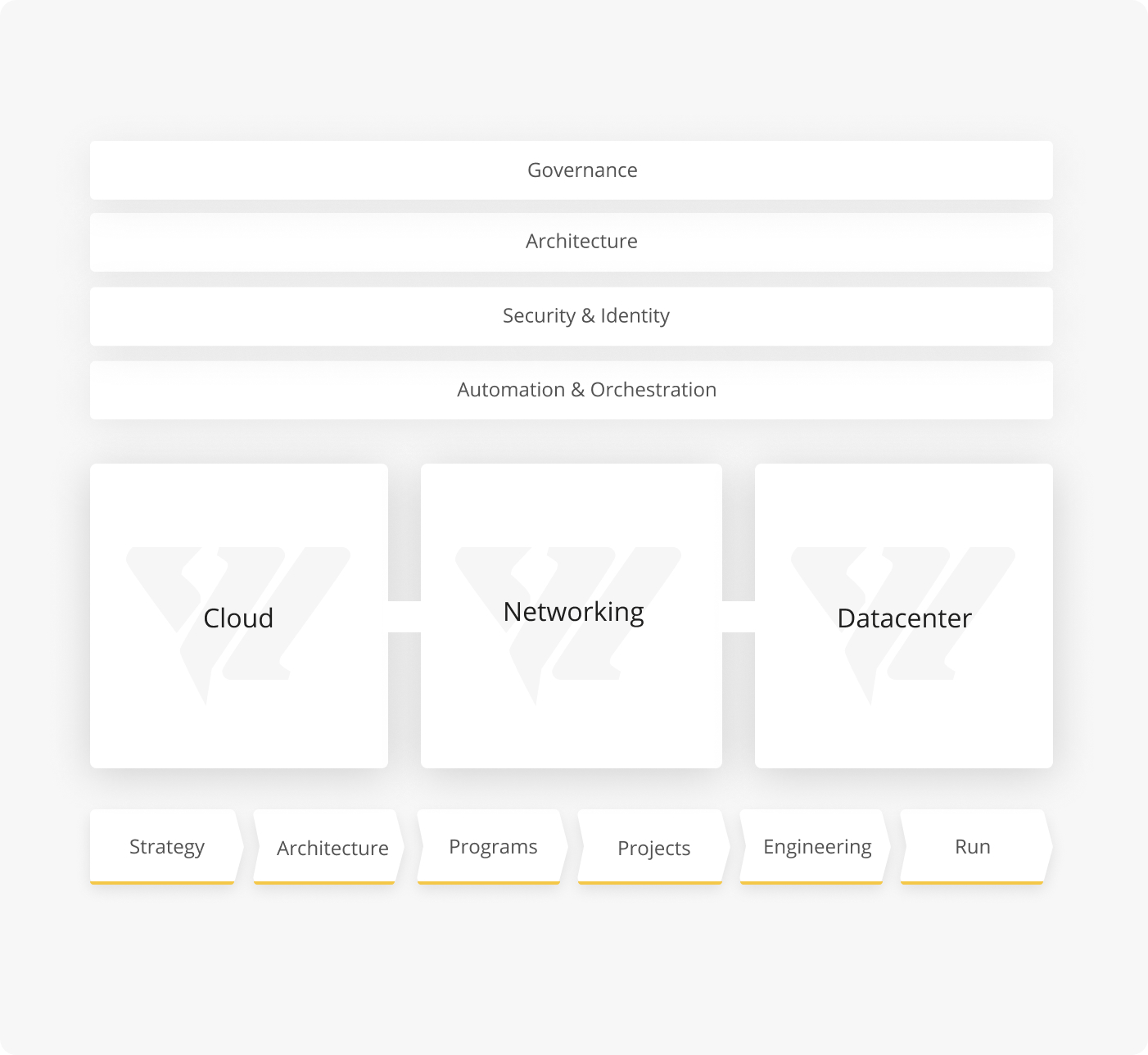The height and width of the screenshot is (1055, 1148).
Task: Click connector between Cloud and Networking
Action: pos(405,617)
